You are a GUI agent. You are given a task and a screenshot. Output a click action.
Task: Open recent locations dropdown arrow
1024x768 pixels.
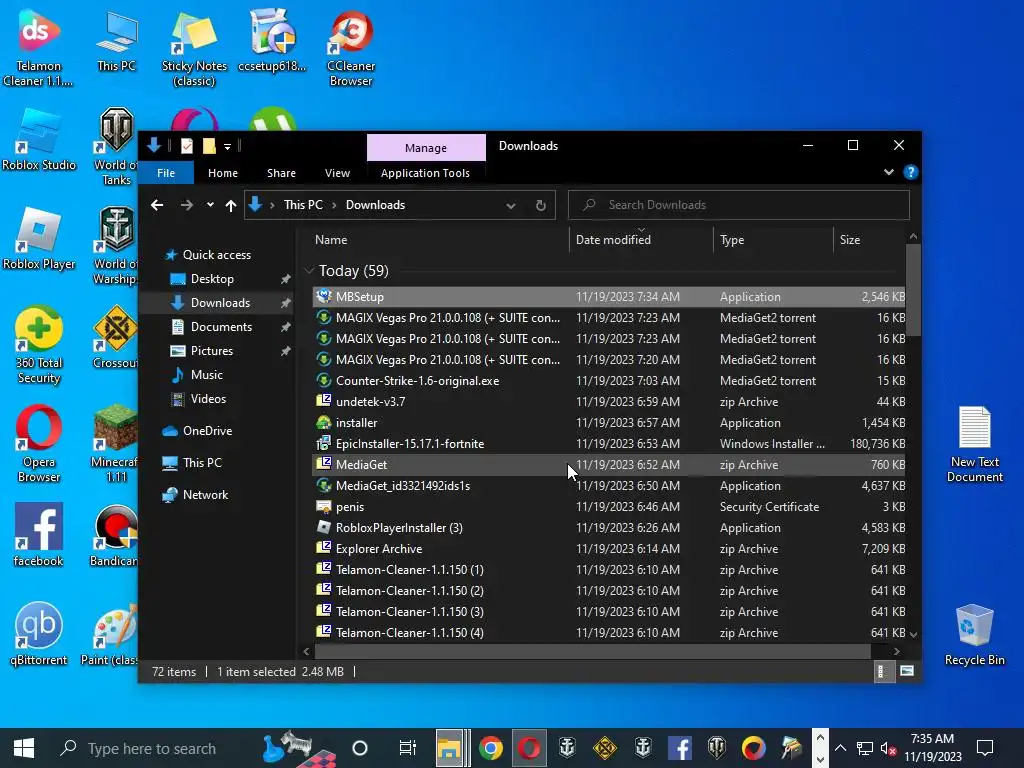pos(210,205)
